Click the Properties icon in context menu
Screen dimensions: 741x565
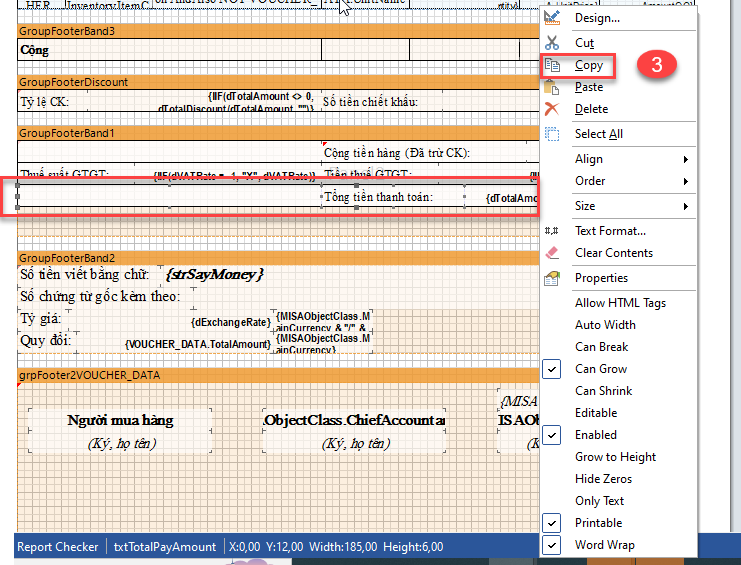coord(552,278)
